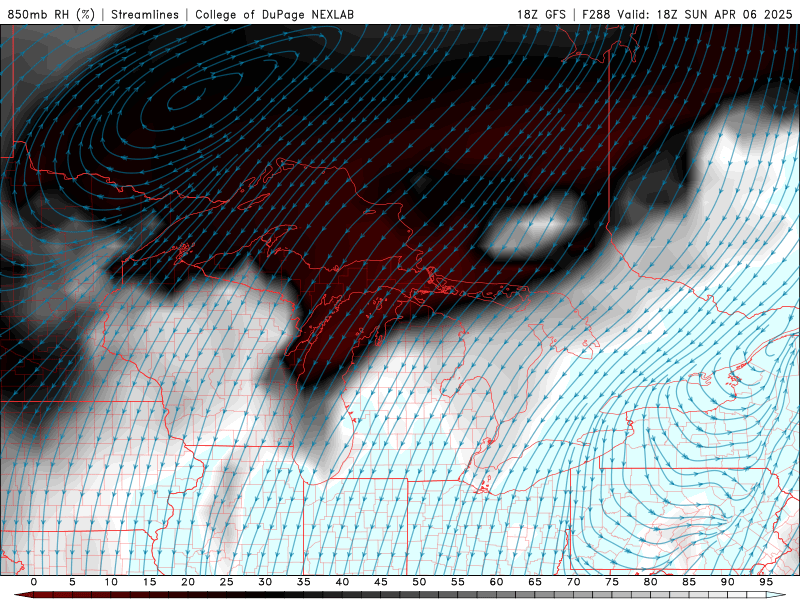The width and height of the screenshot is (800, 600).
Task: Click the "10" value on the color scale
Action: pyautogui.click(x=111, y=582)
